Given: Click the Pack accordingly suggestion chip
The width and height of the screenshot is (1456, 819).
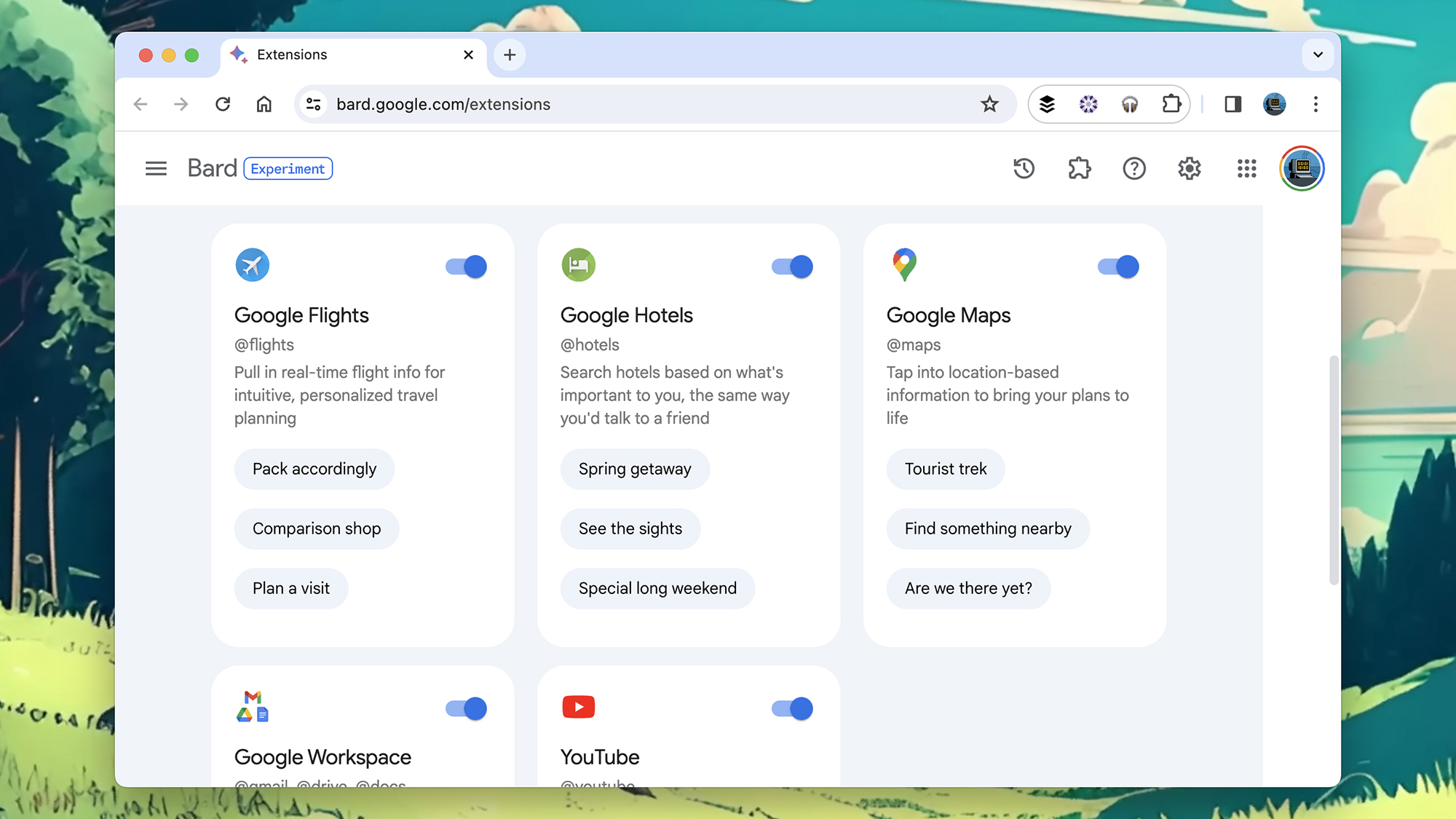Looking at the screenshot, I should tap(314, 469).
